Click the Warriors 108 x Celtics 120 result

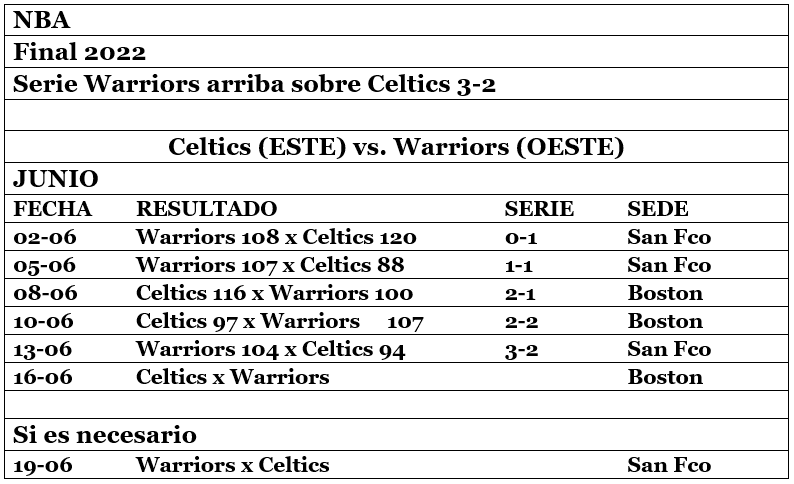coord(276,237)
